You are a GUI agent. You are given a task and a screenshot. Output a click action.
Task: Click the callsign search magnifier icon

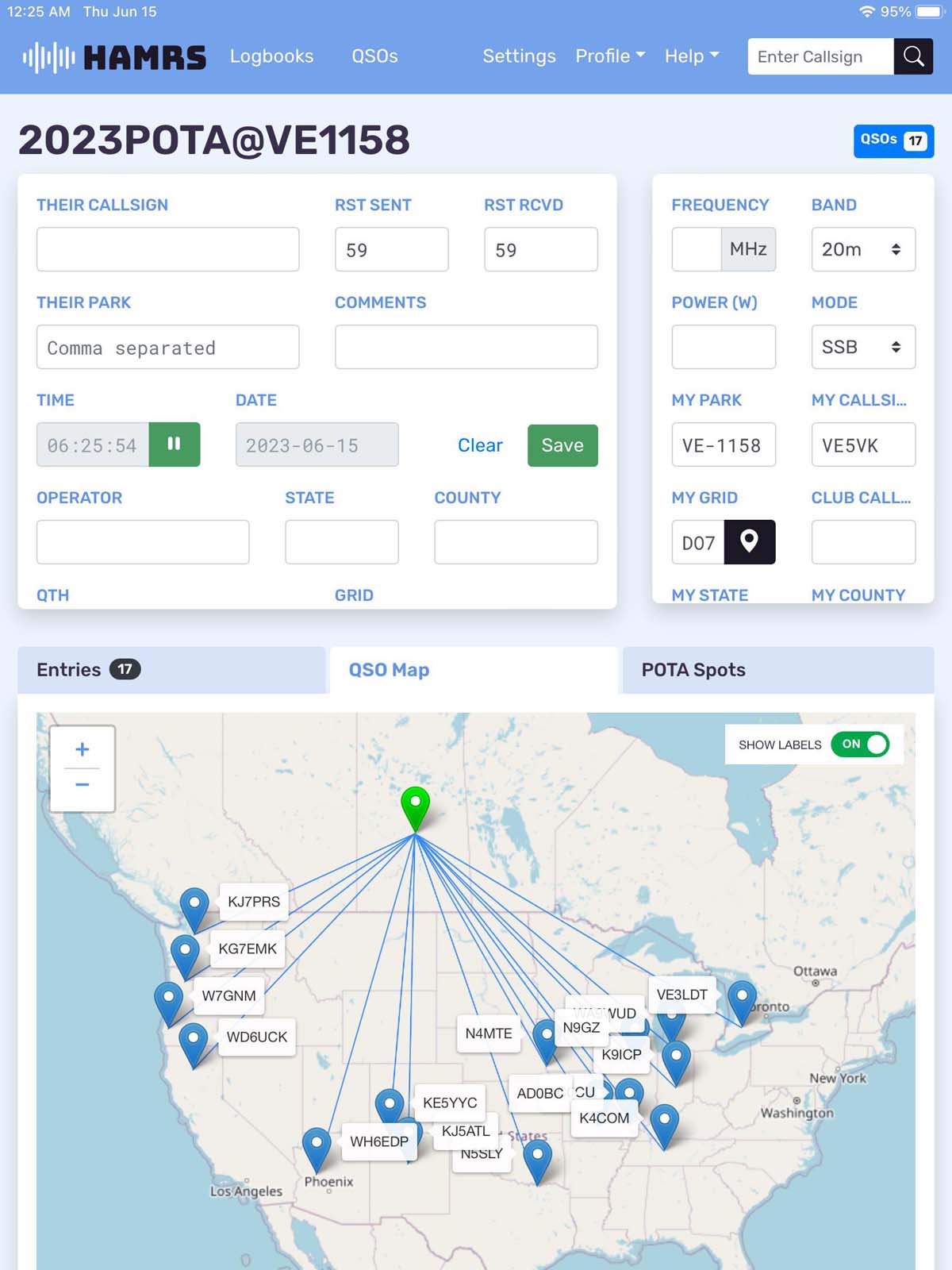click(x=913, y=56)
